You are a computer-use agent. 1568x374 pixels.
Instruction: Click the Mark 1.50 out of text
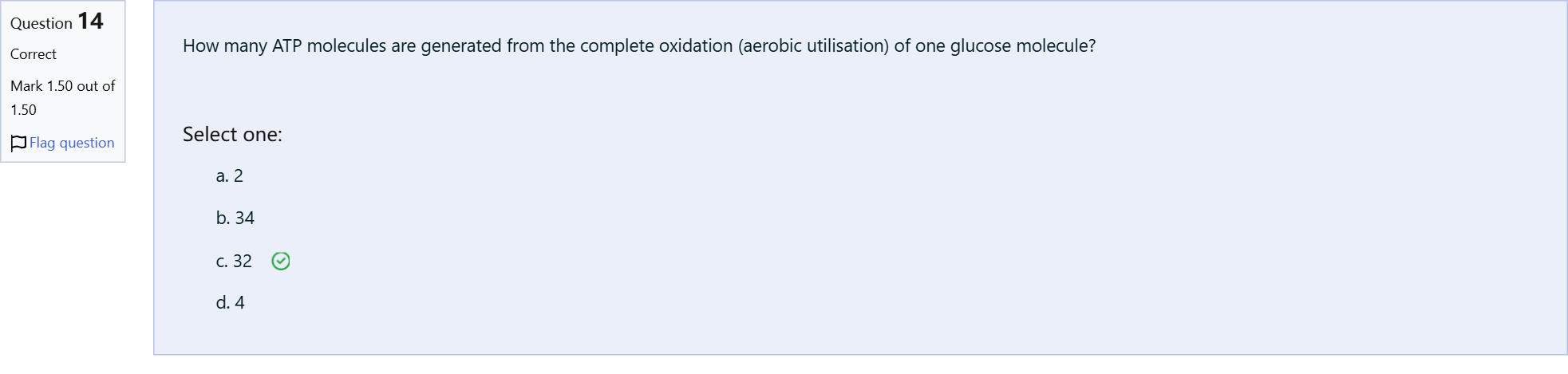63,85
